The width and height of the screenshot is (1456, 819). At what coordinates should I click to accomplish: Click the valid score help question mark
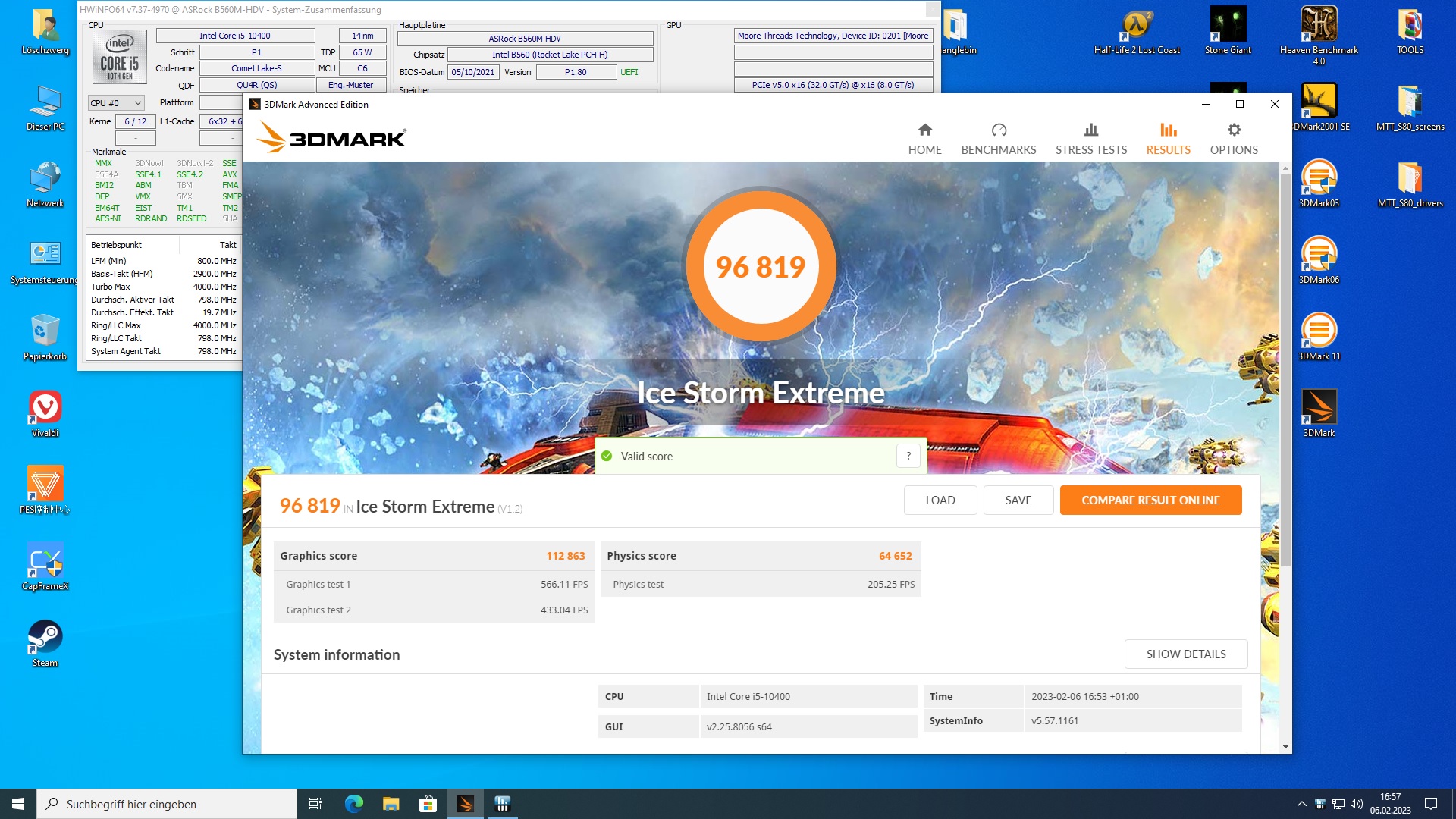click(x=908, y=456)
